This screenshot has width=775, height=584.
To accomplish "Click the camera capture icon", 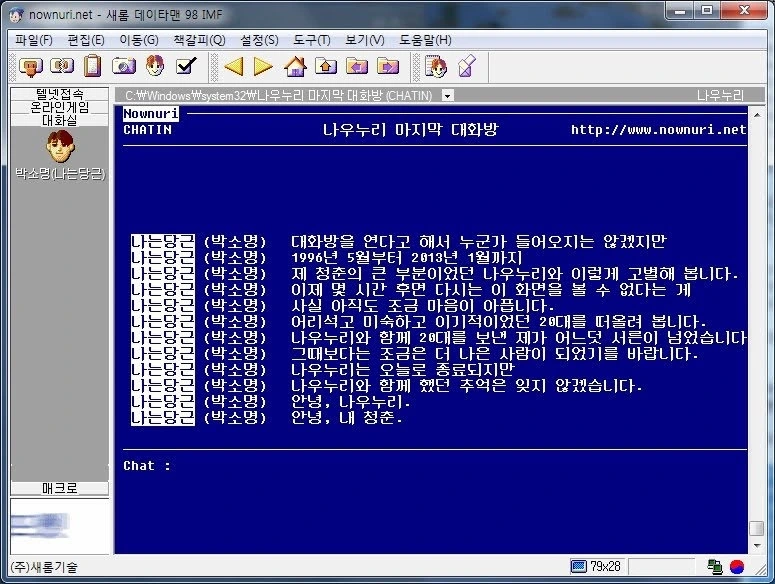I will [124, 66].
